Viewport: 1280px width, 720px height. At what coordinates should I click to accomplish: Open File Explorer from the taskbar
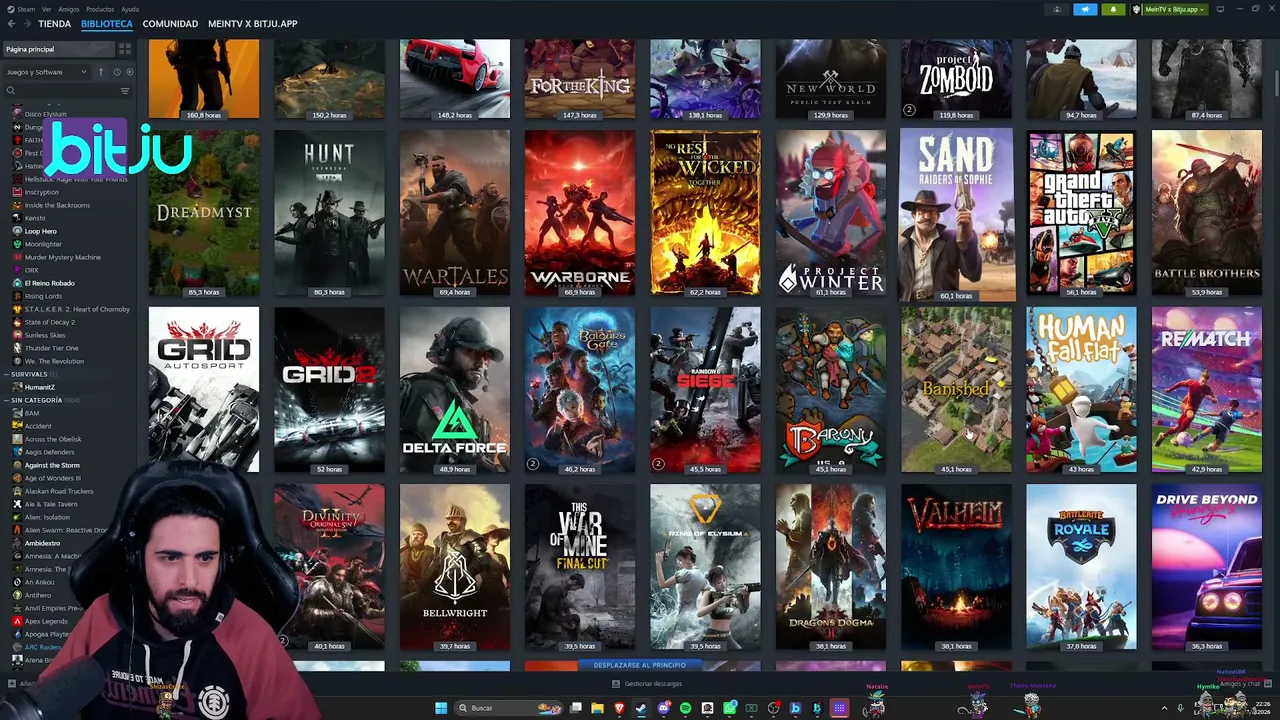pyautogui.click(x=597, y=708)
